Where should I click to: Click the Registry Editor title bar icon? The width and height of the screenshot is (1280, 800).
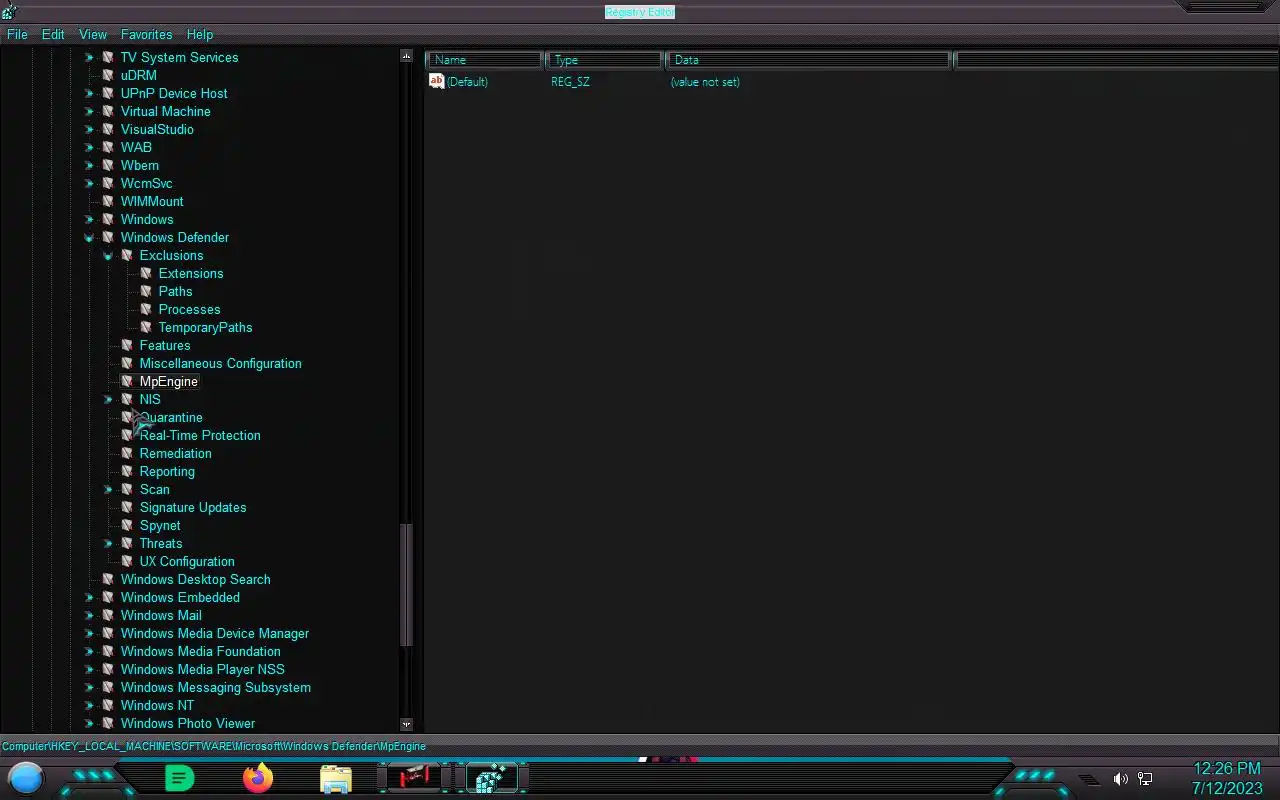point(9,12)
